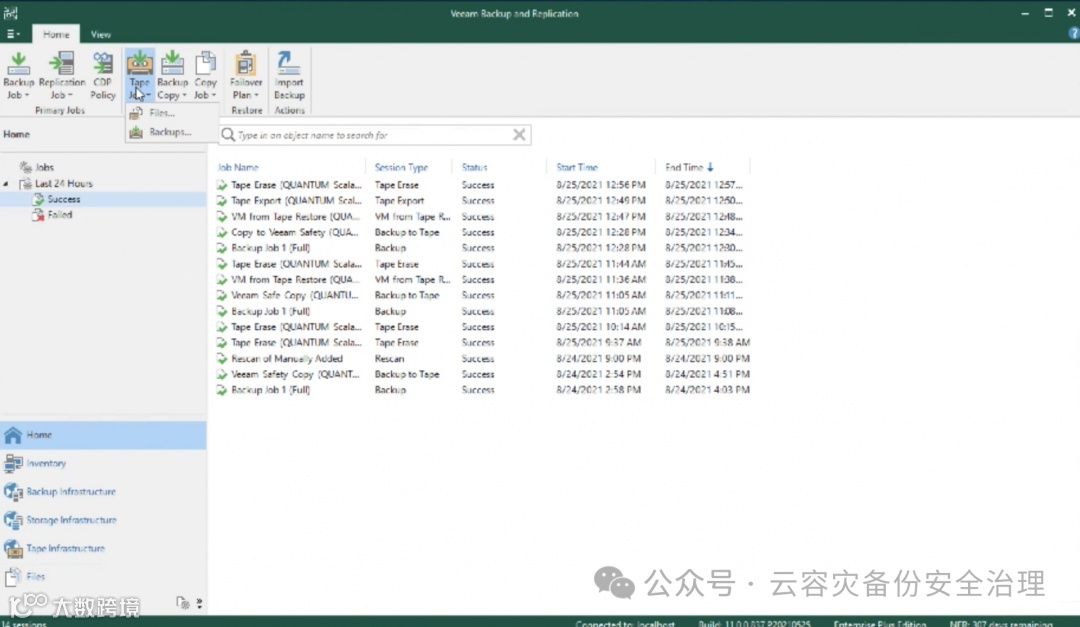Select the Tape Export session row
The image size is (1080, 627).
pyautogui.click(x=482, y=201)
